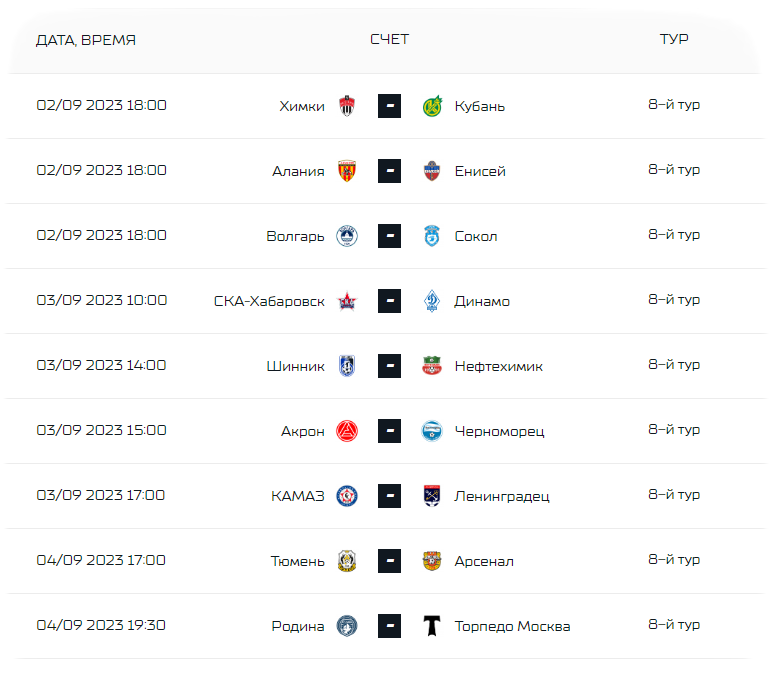
Task: Select the СКА-Хабаровск star logo
Action: pyautogui.click(x=347, y=301)
